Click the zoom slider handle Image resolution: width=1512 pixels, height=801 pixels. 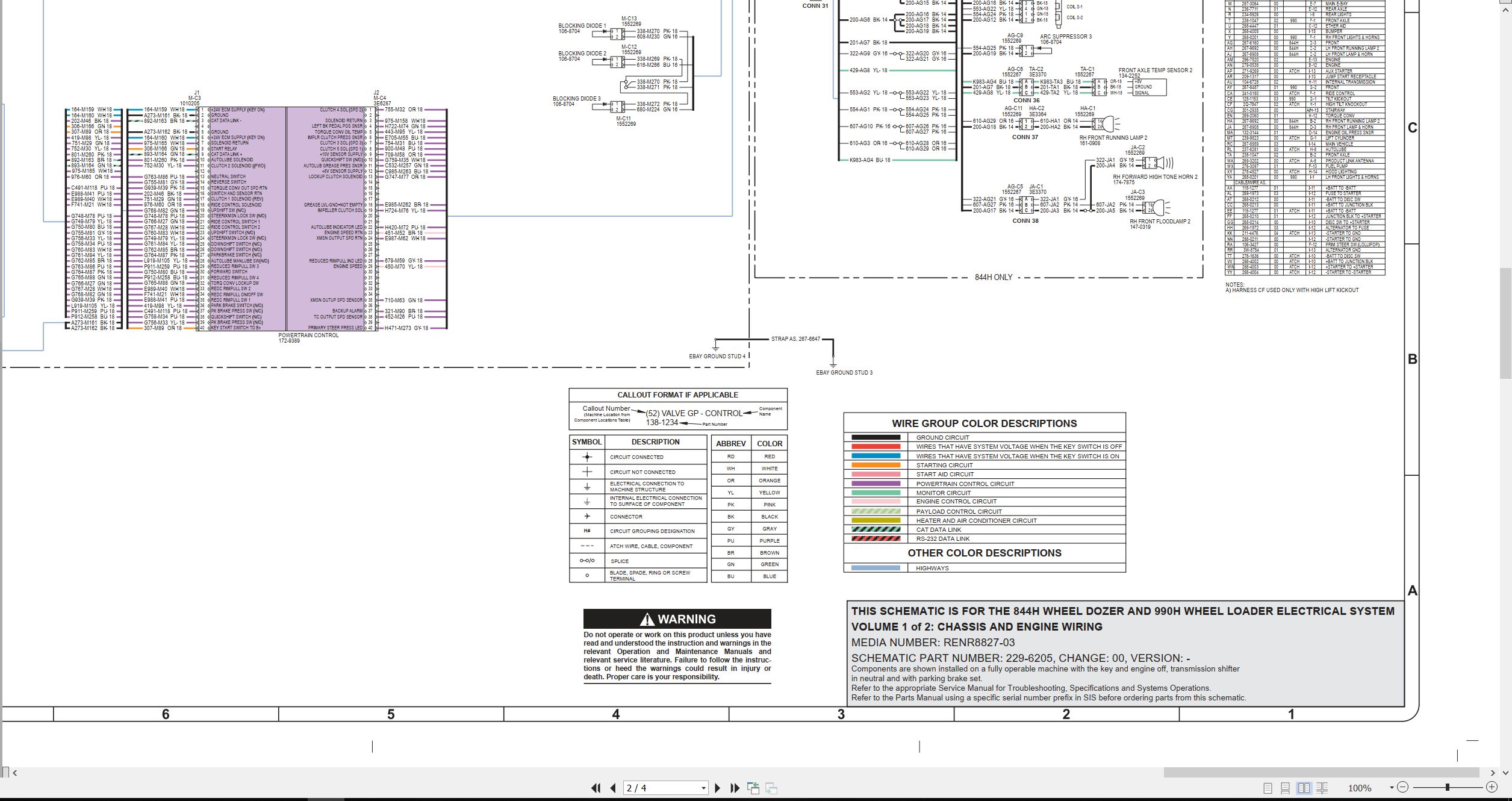tap(1447, 787)
